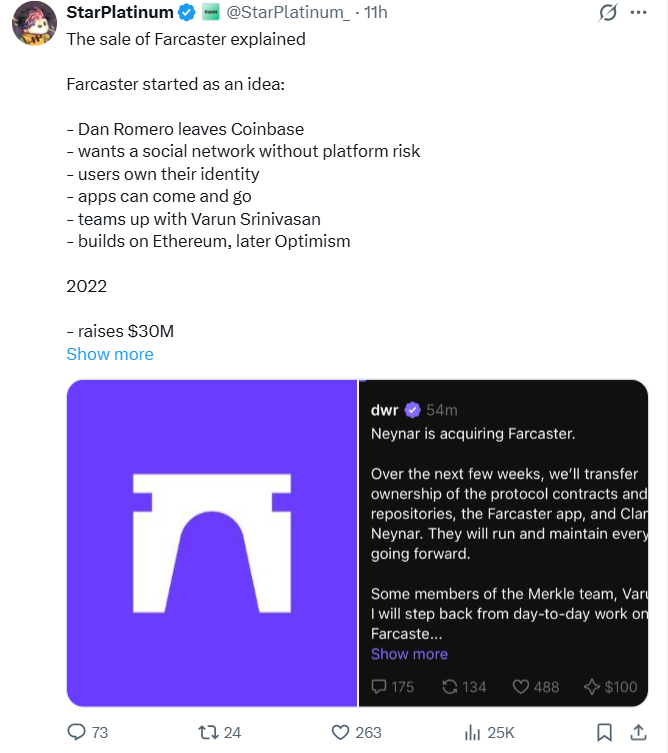Open the purple Farcaster logo image
668x753 pixels.
coord(212,543)
